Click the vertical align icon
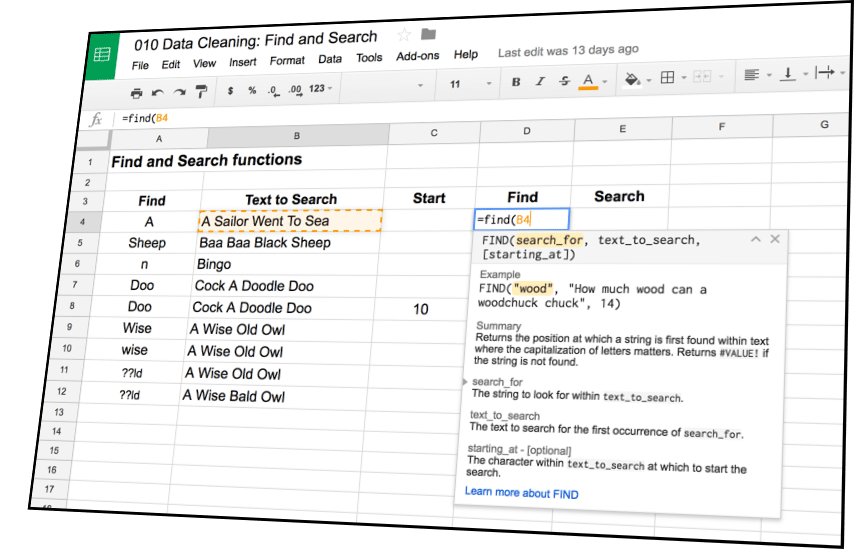This screenshot has height=549, width=854. [x=788, y=74]
